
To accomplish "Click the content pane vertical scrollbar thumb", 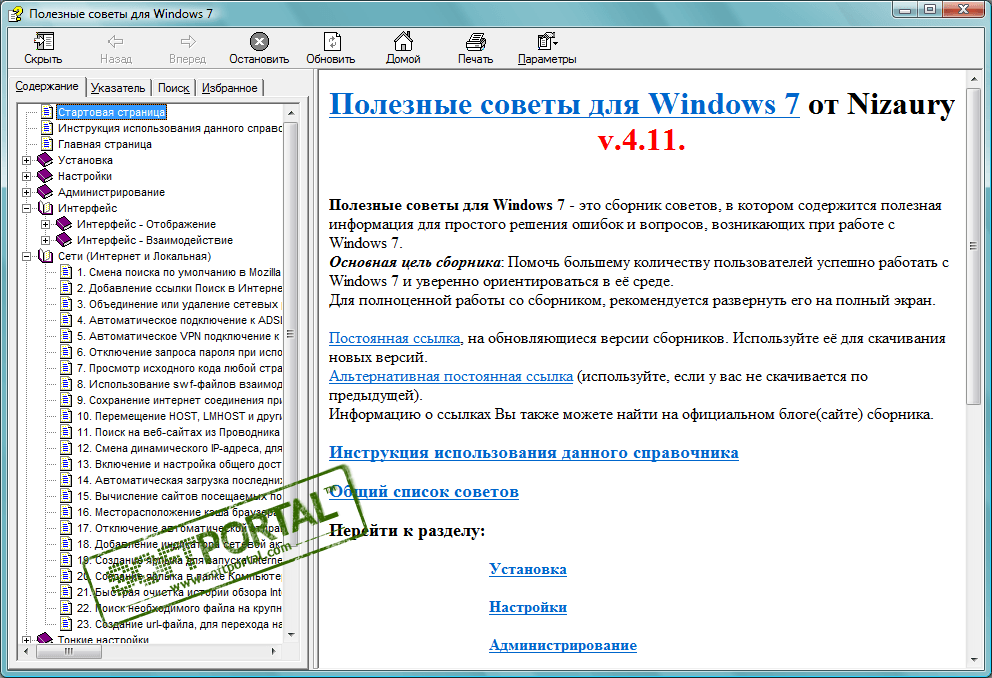I will 973,246.
